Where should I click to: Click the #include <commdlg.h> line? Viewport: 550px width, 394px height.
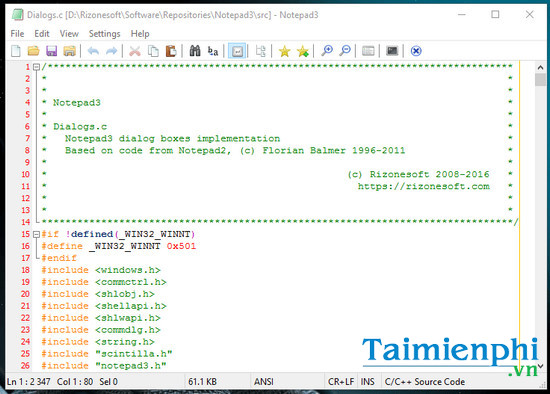pyautogui.click(x=101, y=330)
